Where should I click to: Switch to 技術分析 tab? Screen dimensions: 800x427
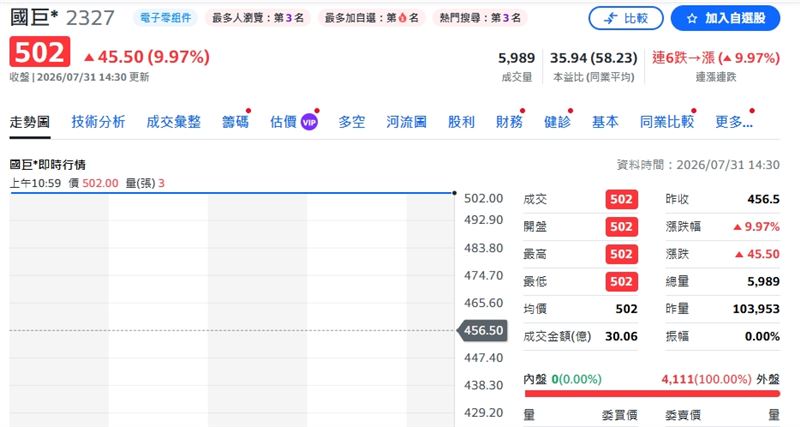point(98,122)
